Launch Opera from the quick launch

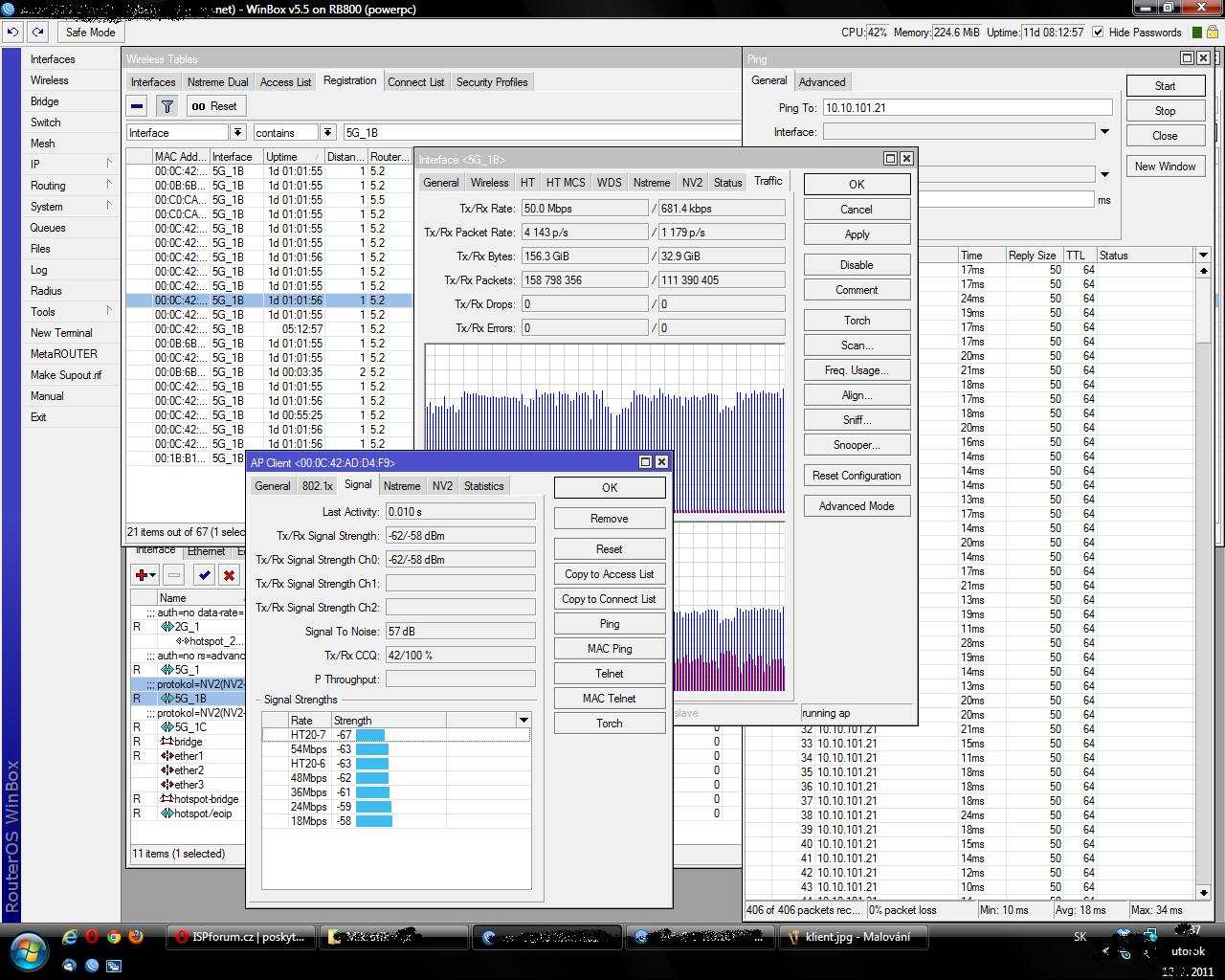[92, 938]
